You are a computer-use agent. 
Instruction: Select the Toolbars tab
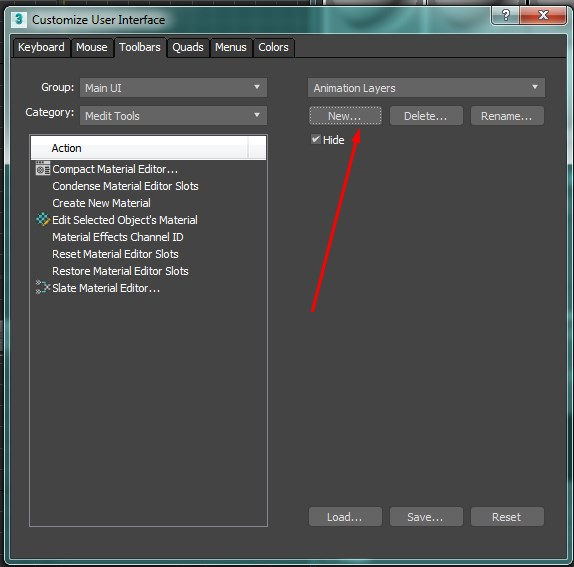click(x=140, y=47)
